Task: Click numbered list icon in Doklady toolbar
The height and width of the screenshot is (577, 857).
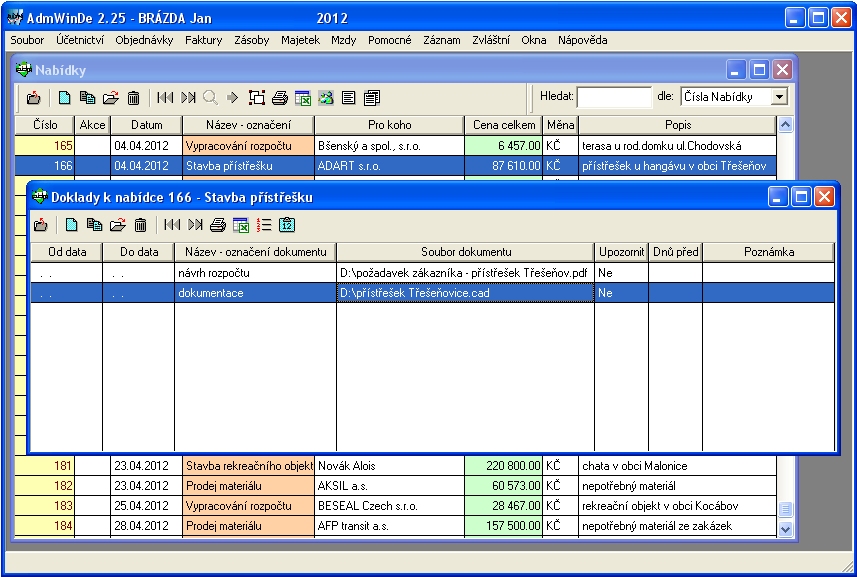Action: [x=264, y=225]
